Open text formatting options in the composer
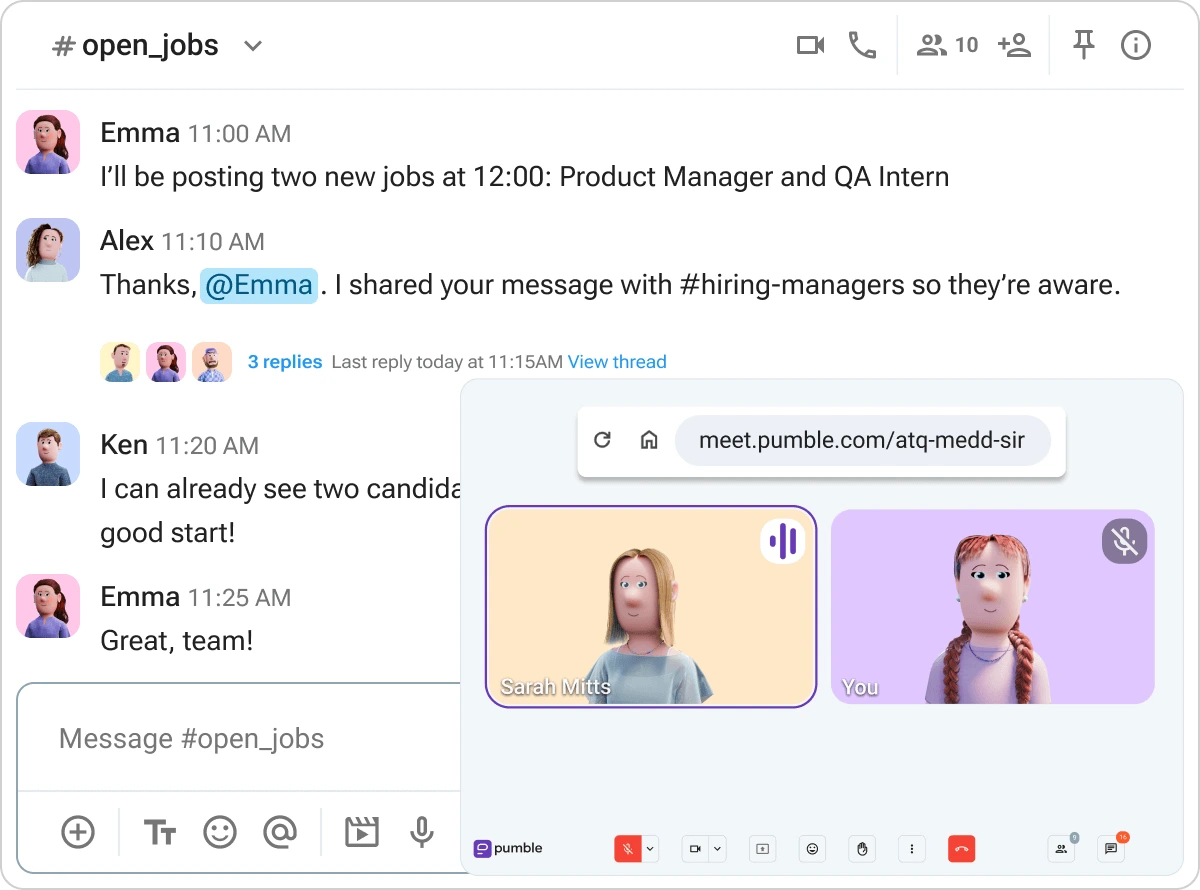This screenshot has height=890, width=1200. (159, 831)
